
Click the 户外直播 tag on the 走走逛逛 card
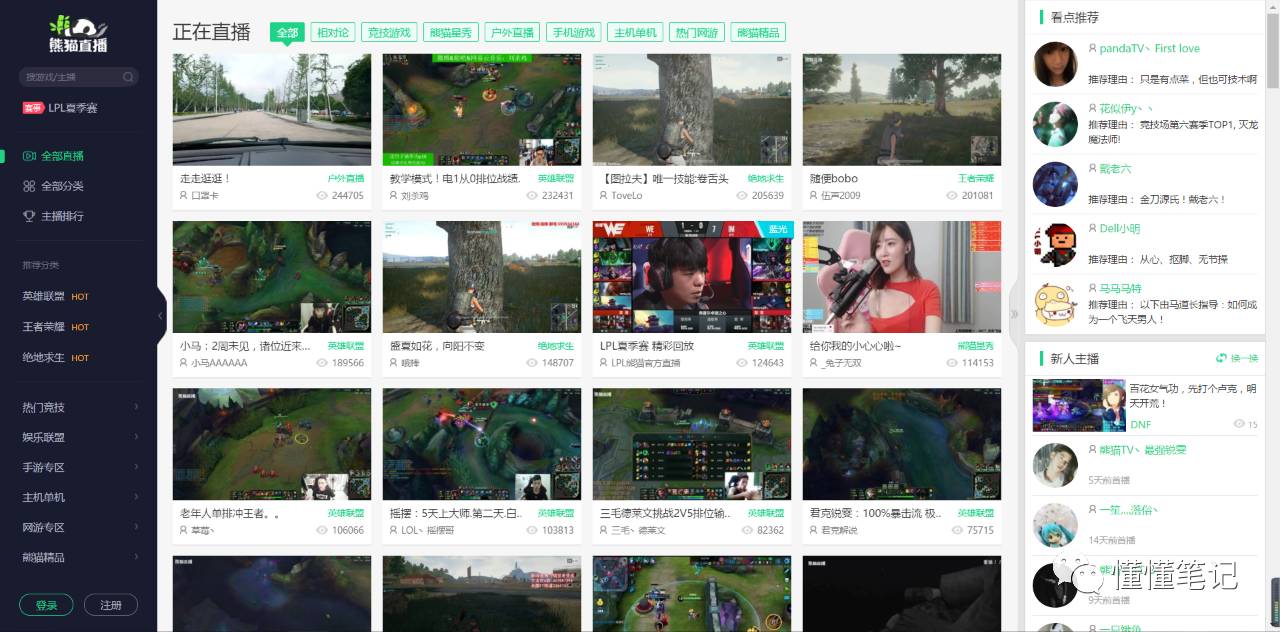tap(346, 178)
